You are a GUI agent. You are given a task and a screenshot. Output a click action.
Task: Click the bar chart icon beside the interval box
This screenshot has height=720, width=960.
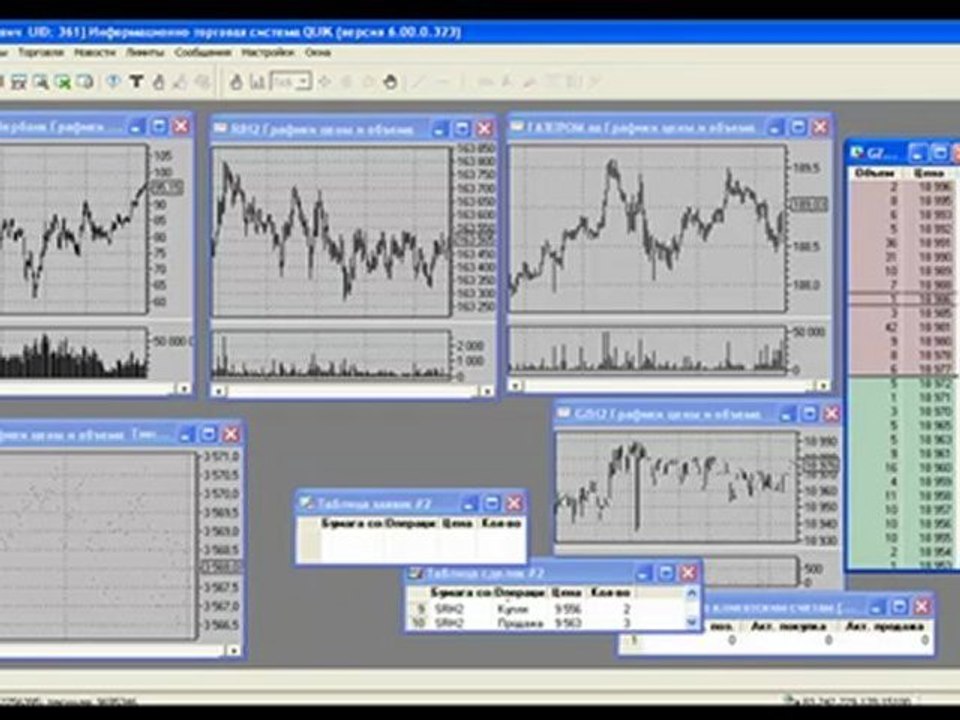(257, 81)
